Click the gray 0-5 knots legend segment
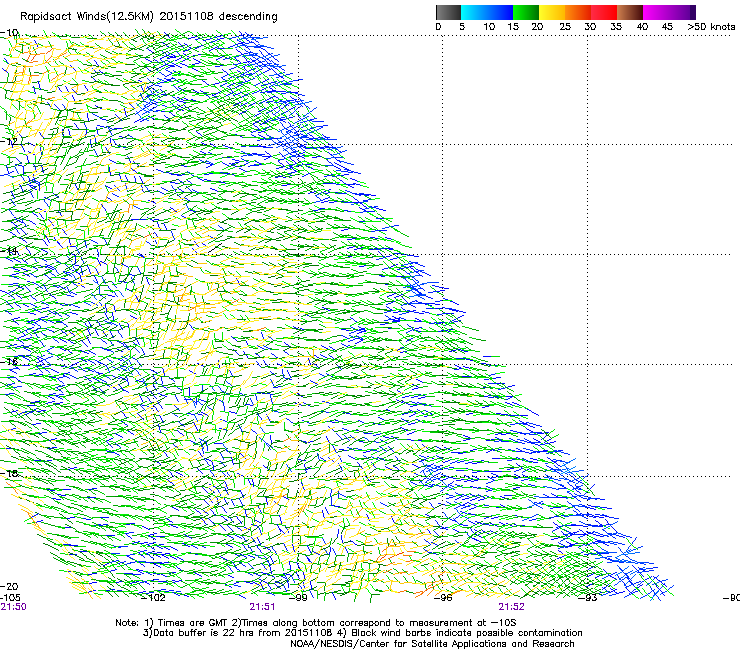Viewport: 740px width, 650px height. click(448, 12)
